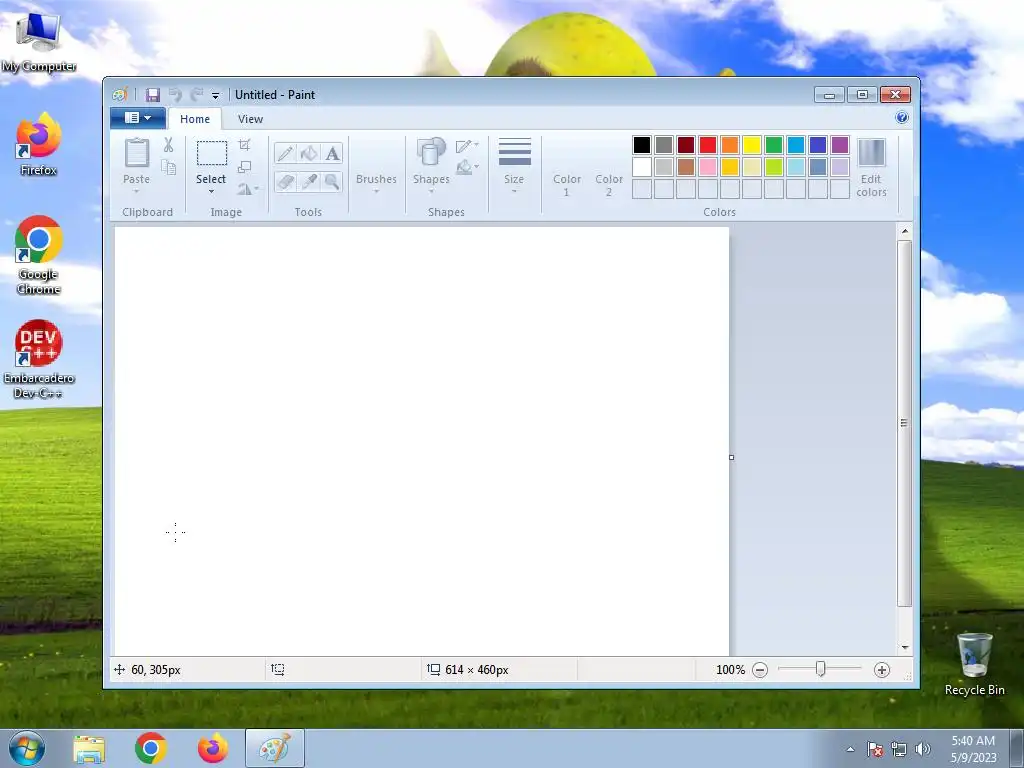
Task: Open Paint Help question mark icon
Action: (902, 118)
